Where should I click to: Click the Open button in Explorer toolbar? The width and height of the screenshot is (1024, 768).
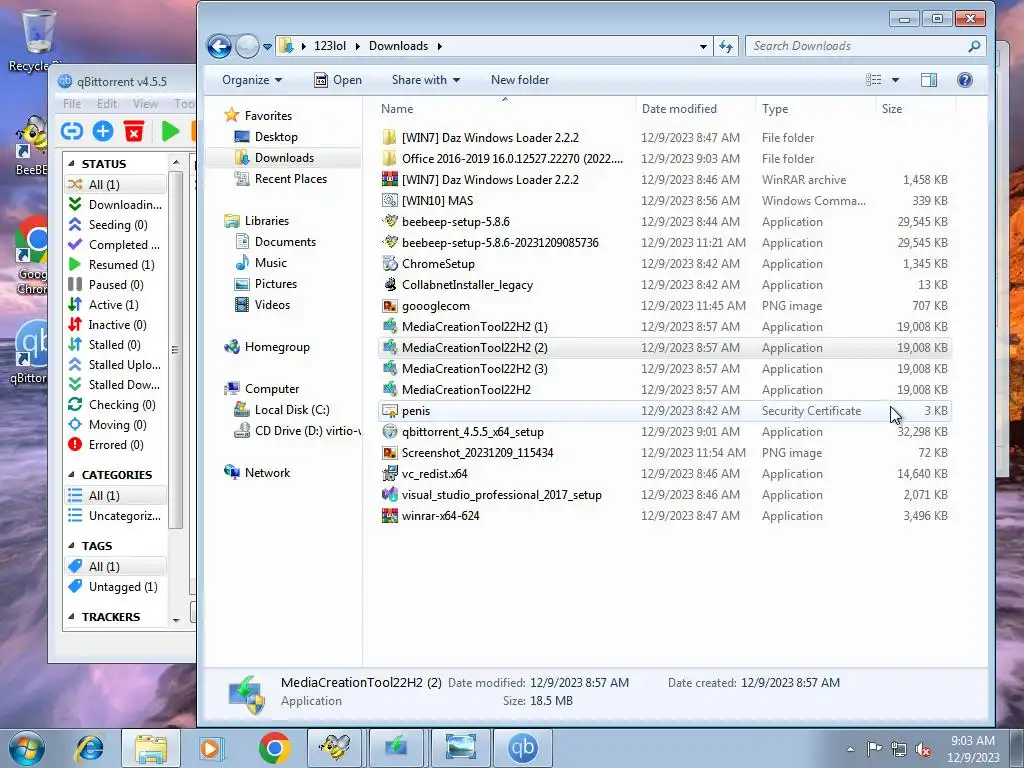pos(338,80)
